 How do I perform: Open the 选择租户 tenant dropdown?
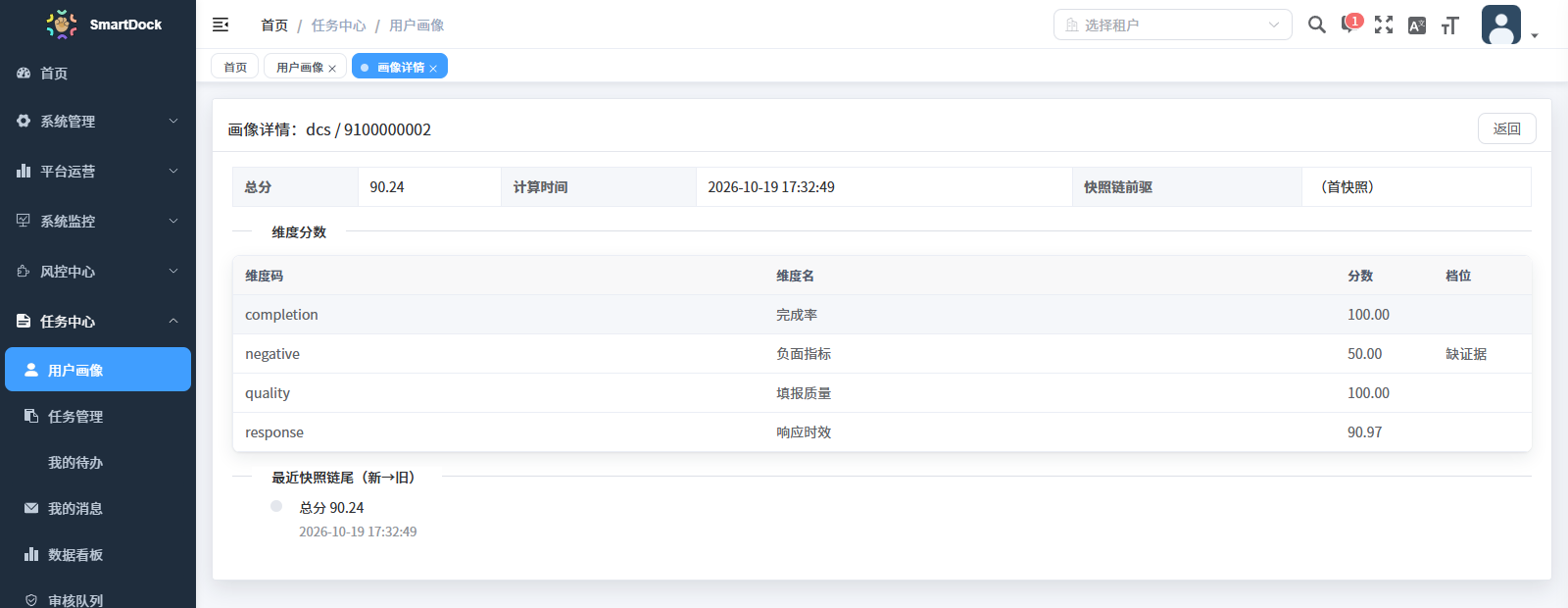[1172, 25]
